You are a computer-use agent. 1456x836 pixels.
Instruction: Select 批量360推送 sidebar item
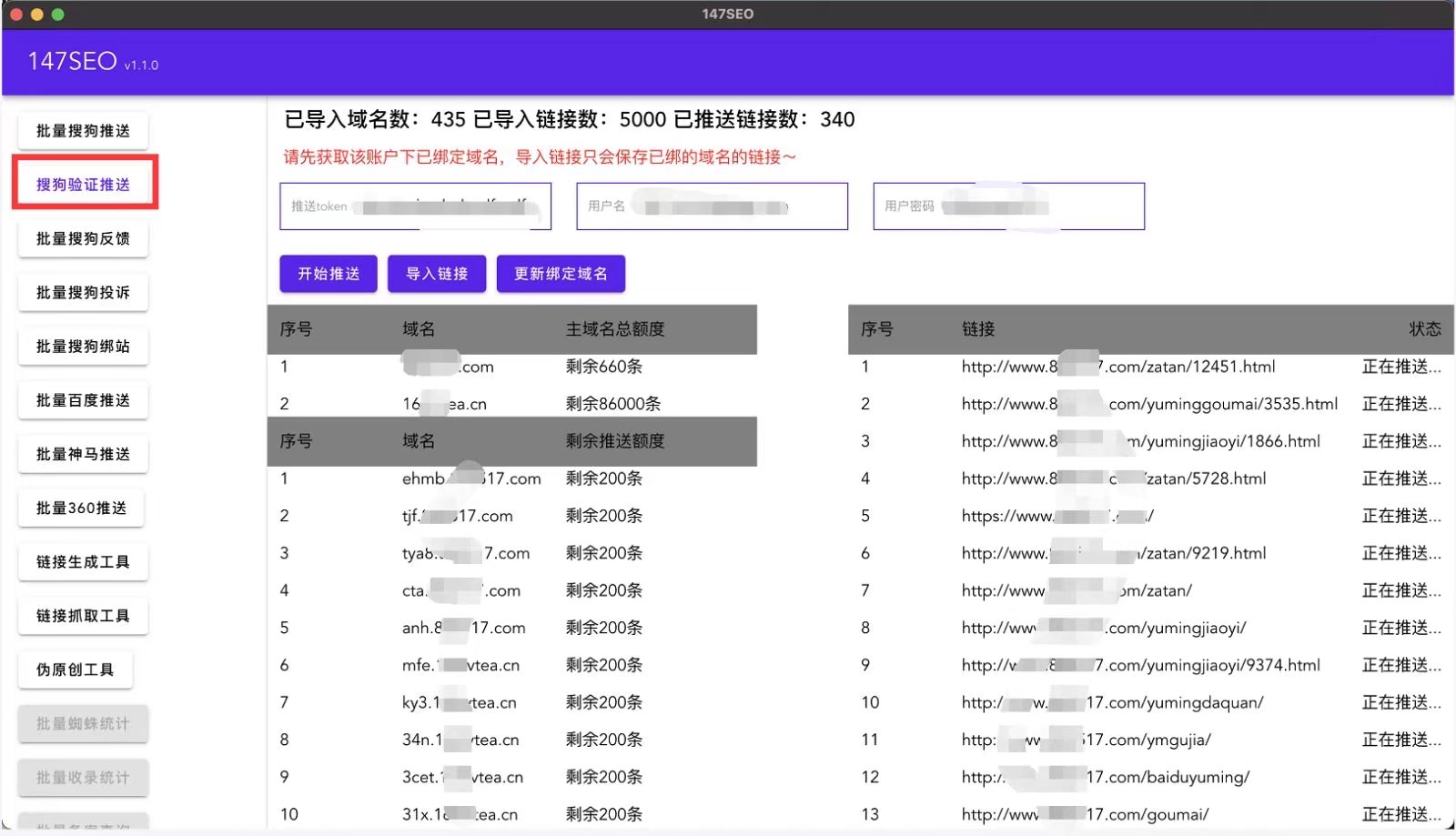click(x=81, y=508)
